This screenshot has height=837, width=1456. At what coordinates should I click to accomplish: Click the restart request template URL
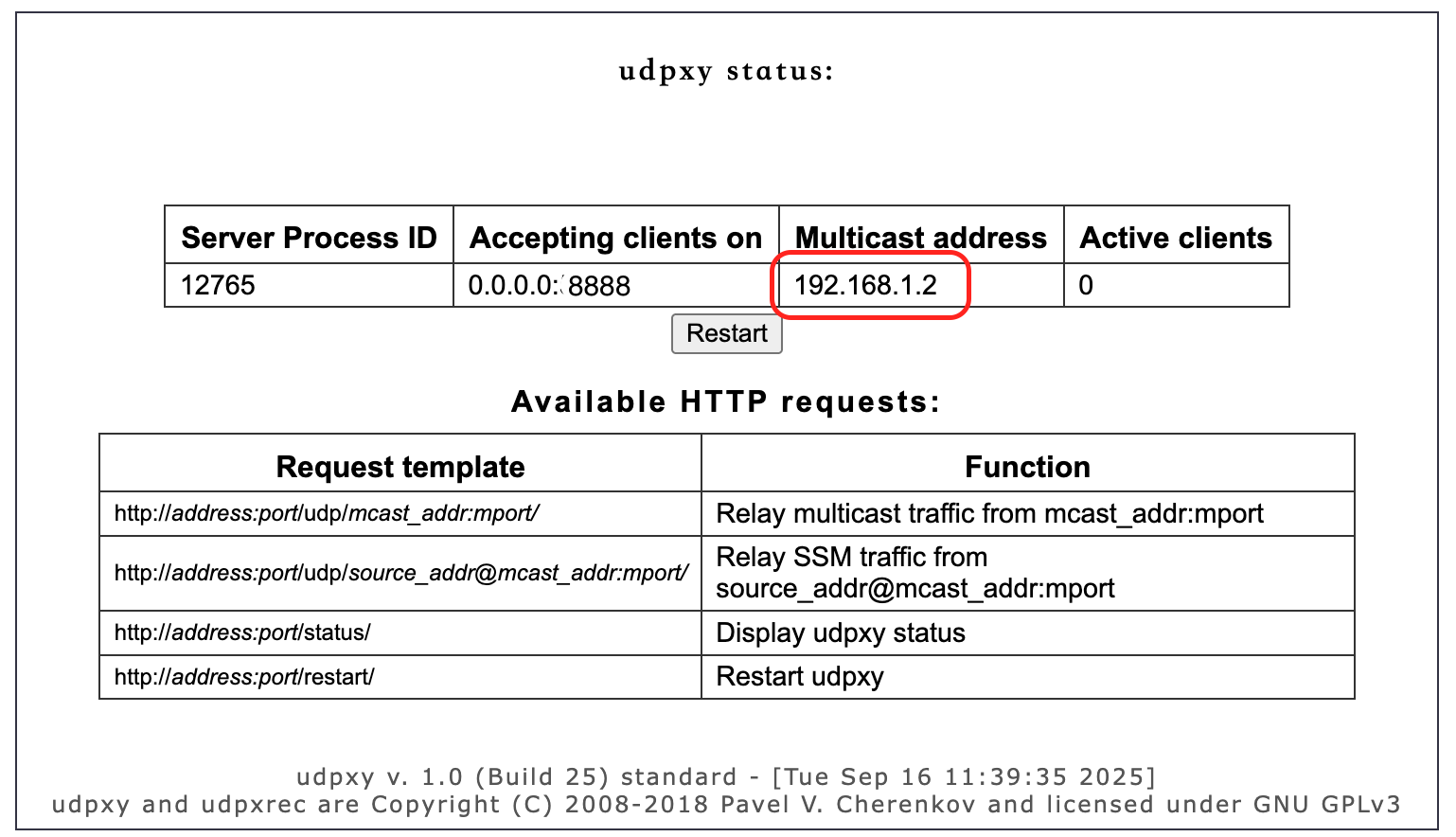[244, 677]
